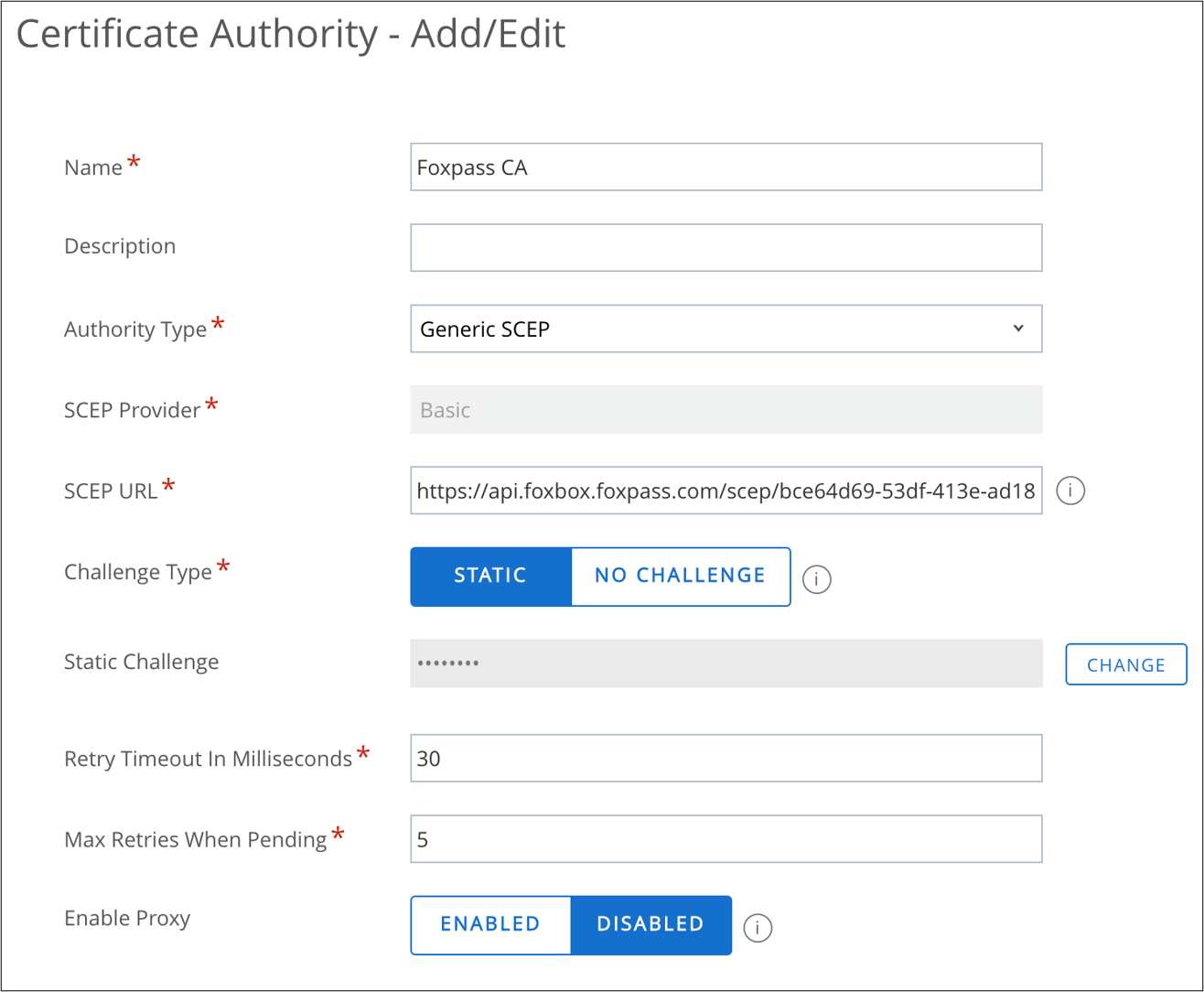Click into the SCEP URL text box
This screenshot has height=992, width=1204.
click(726, 491)
